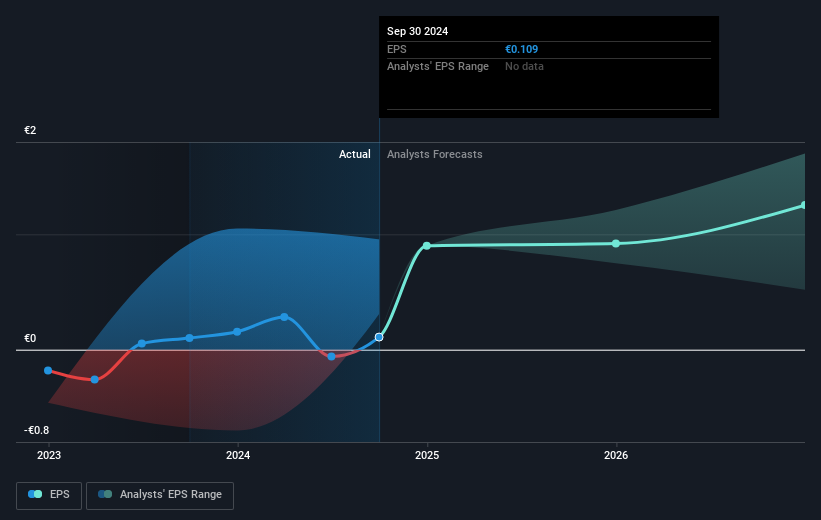Click the Actual section label

click(354, 154)
